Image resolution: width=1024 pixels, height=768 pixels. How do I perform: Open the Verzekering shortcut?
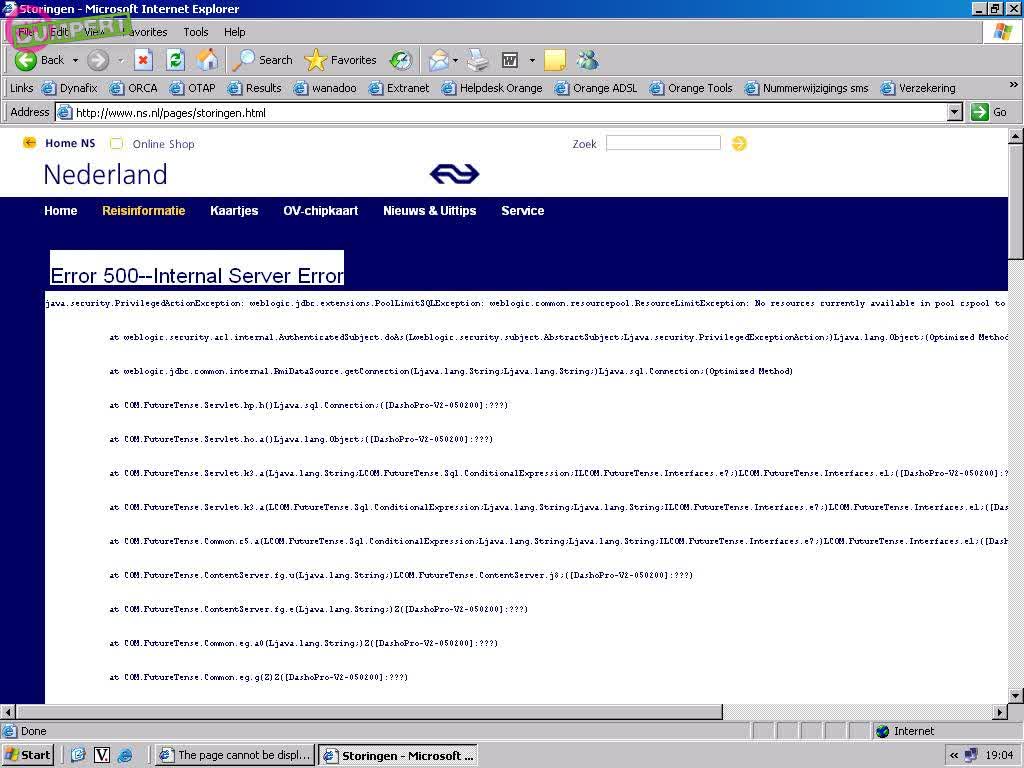[x=918, y=88]
